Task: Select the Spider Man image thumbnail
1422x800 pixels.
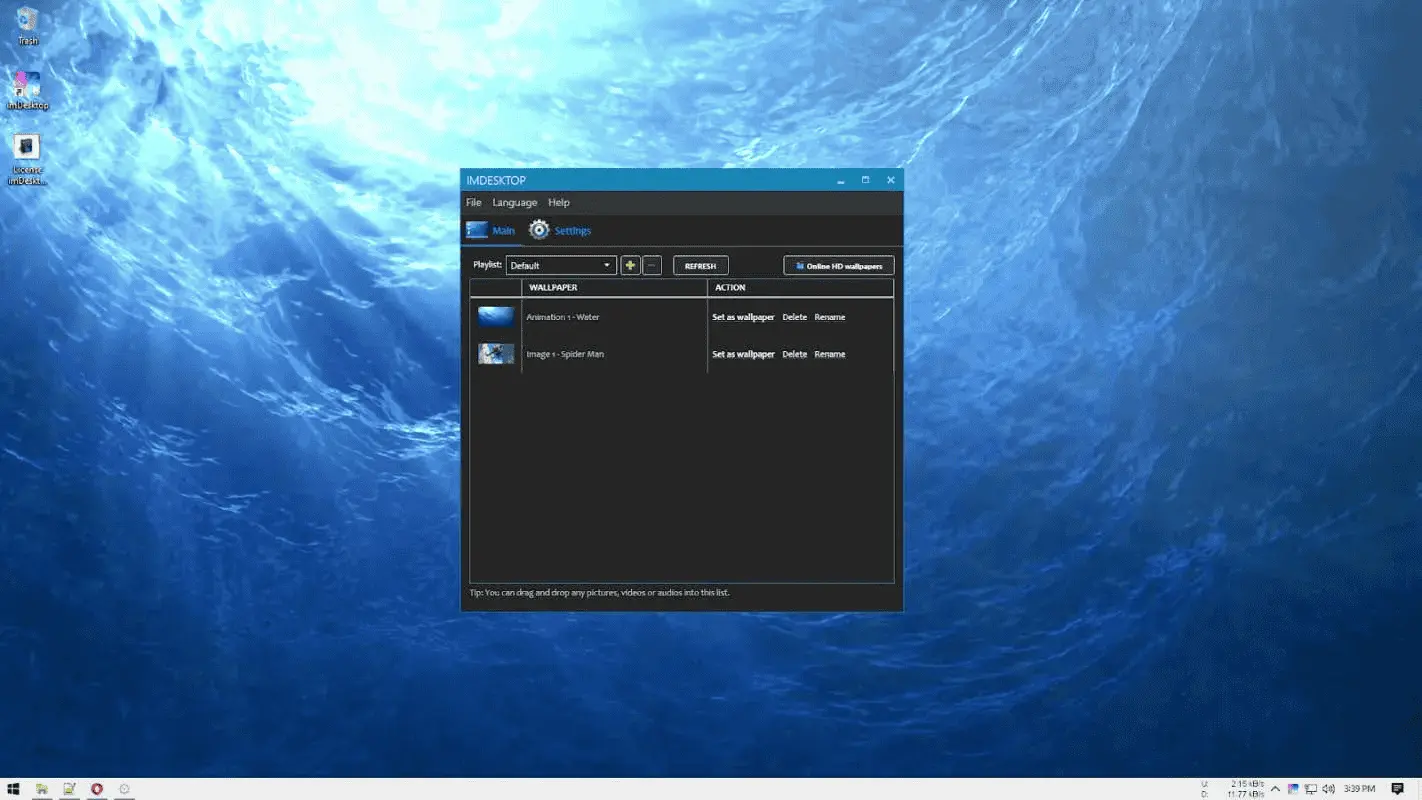Action: tap(496, 353)
